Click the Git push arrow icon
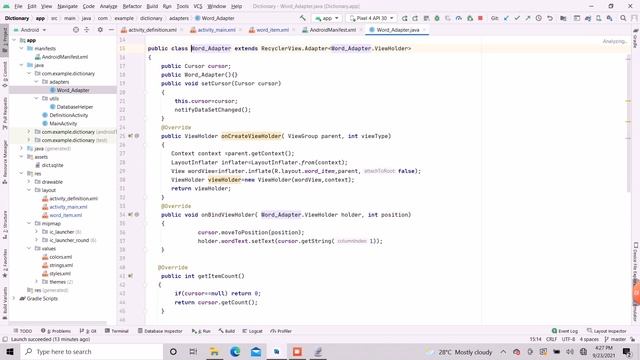This screenshot has height=360, width=640. pyautogui.click(x=528, y=18)
